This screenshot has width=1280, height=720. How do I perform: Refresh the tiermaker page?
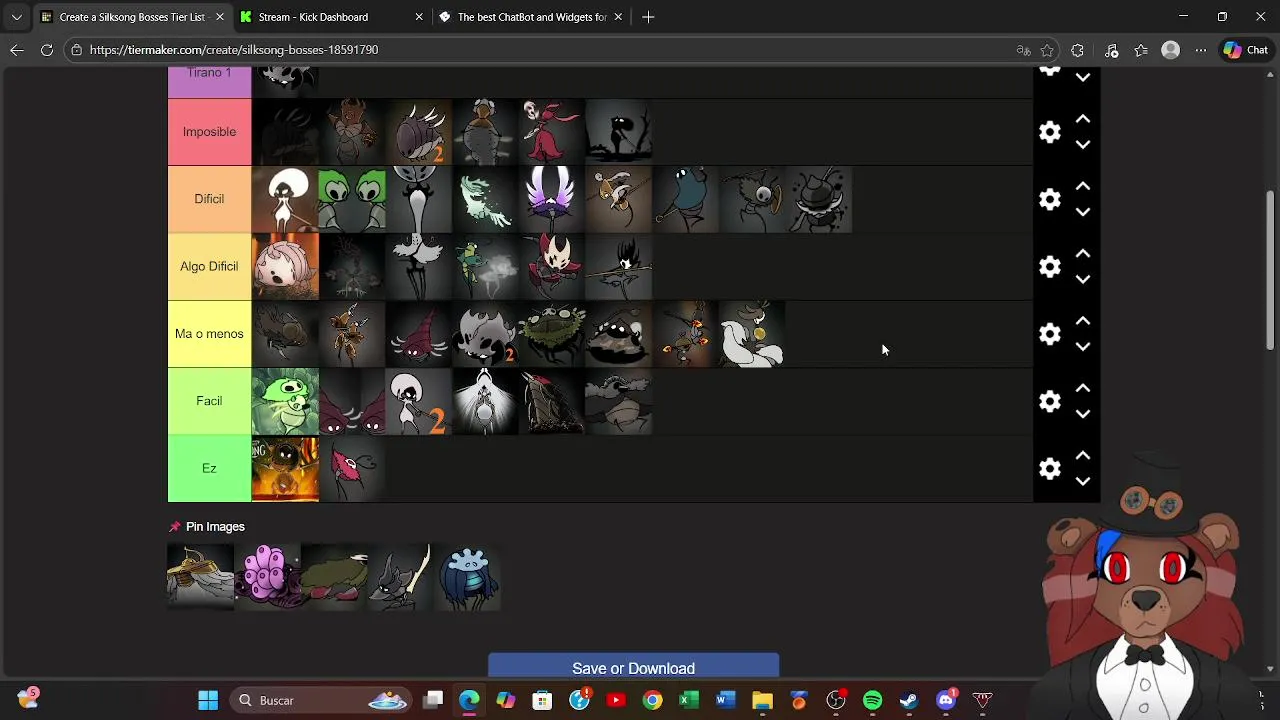click(47, 50)
